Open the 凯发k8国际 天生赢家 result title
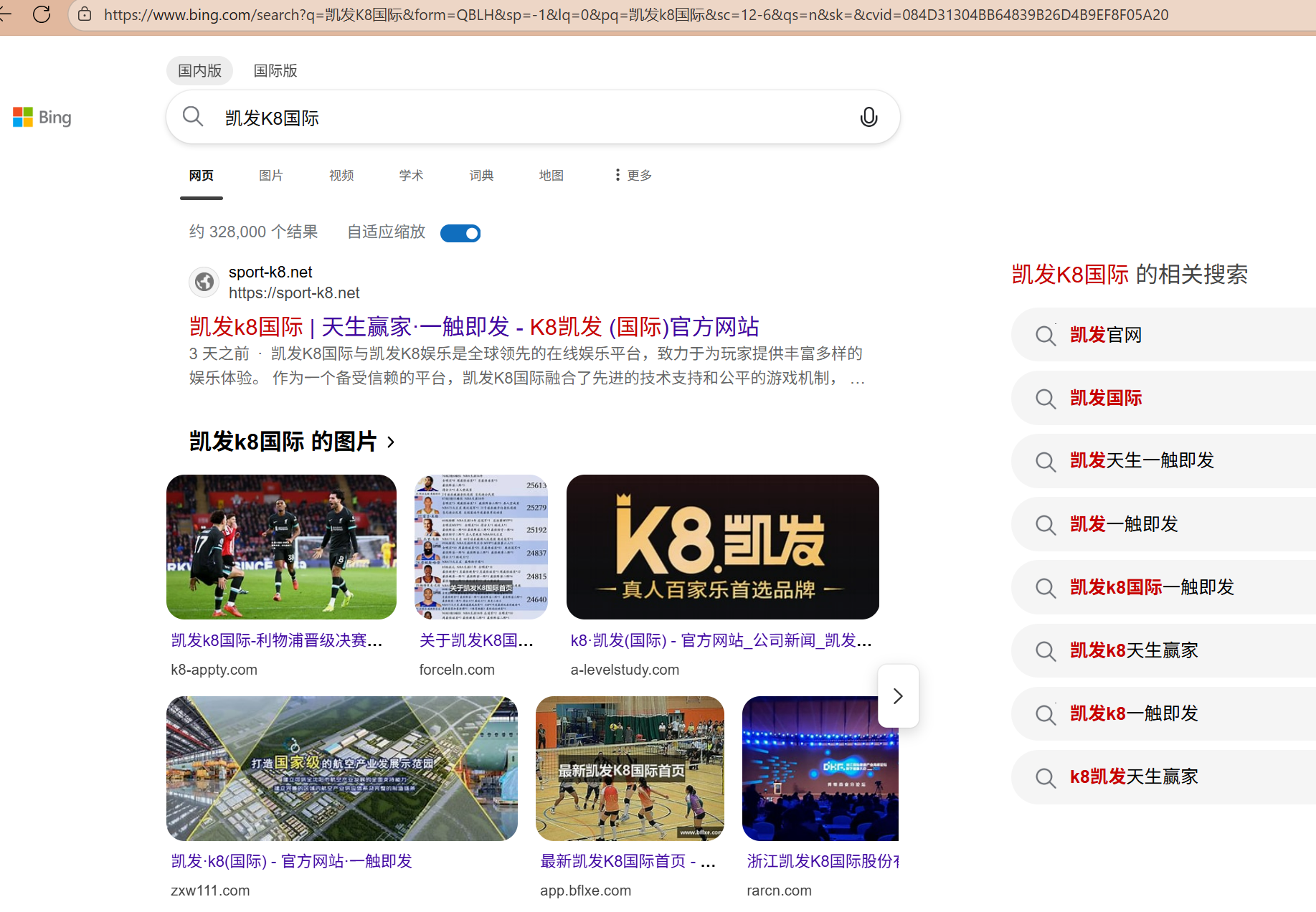Screen dimensions: 1316x912 point(474,327)
